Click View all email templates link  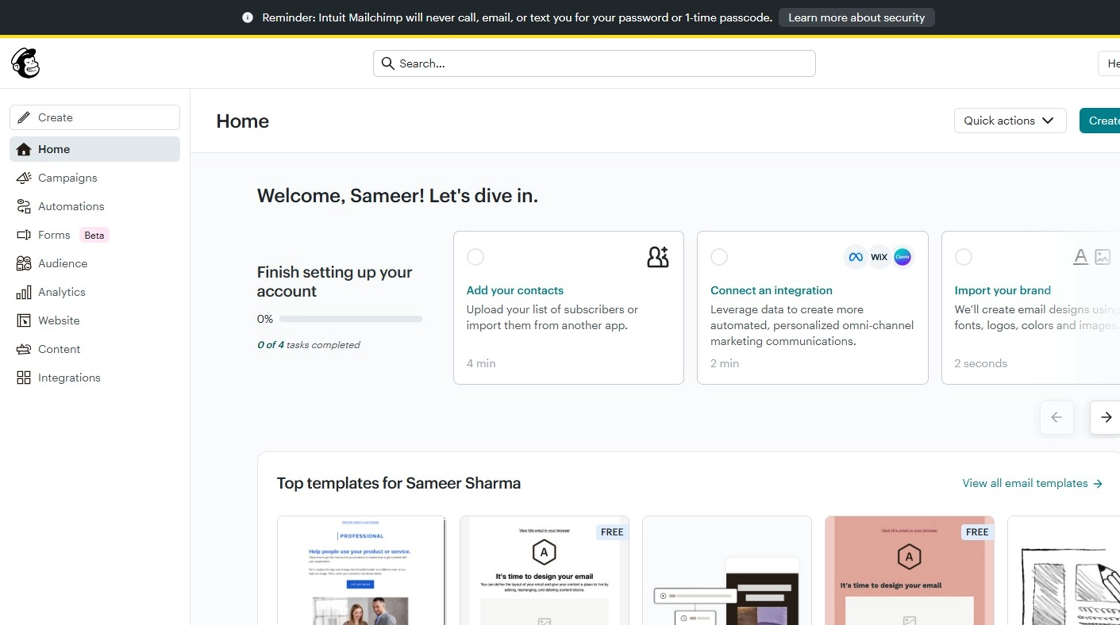coord(1032,484)
